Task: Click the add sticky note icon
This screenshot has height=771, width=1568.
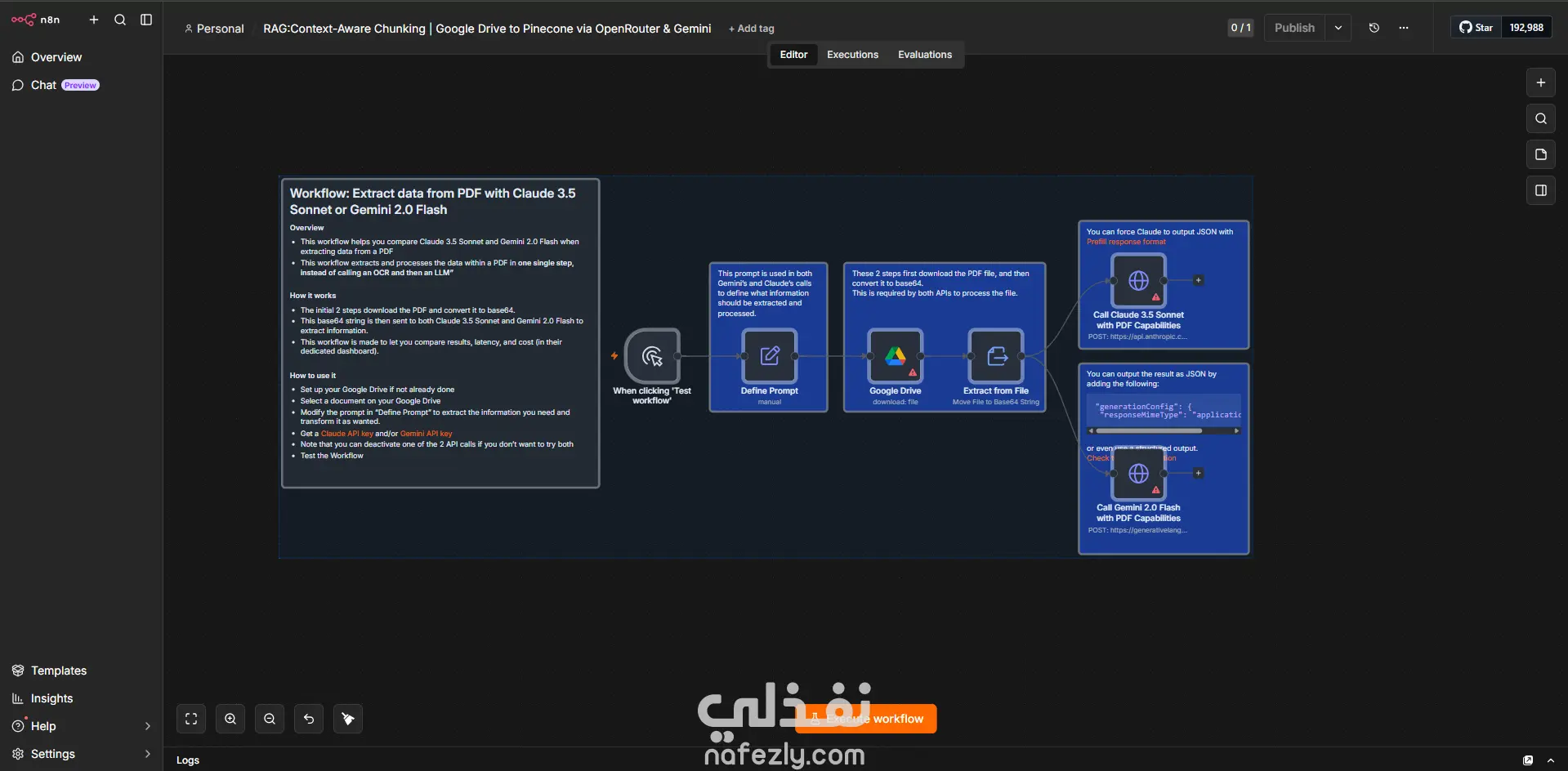Action: point(1541,154)
